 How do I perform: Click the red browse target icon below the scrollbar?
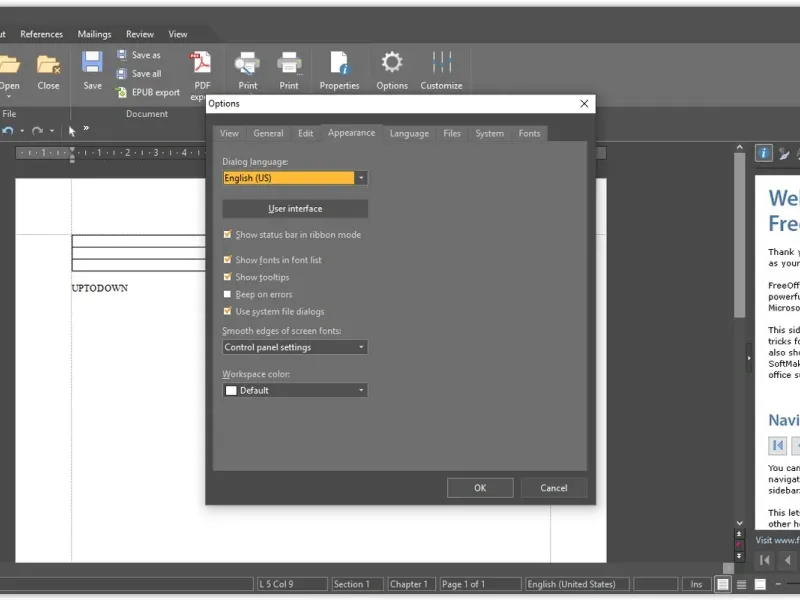739,545
